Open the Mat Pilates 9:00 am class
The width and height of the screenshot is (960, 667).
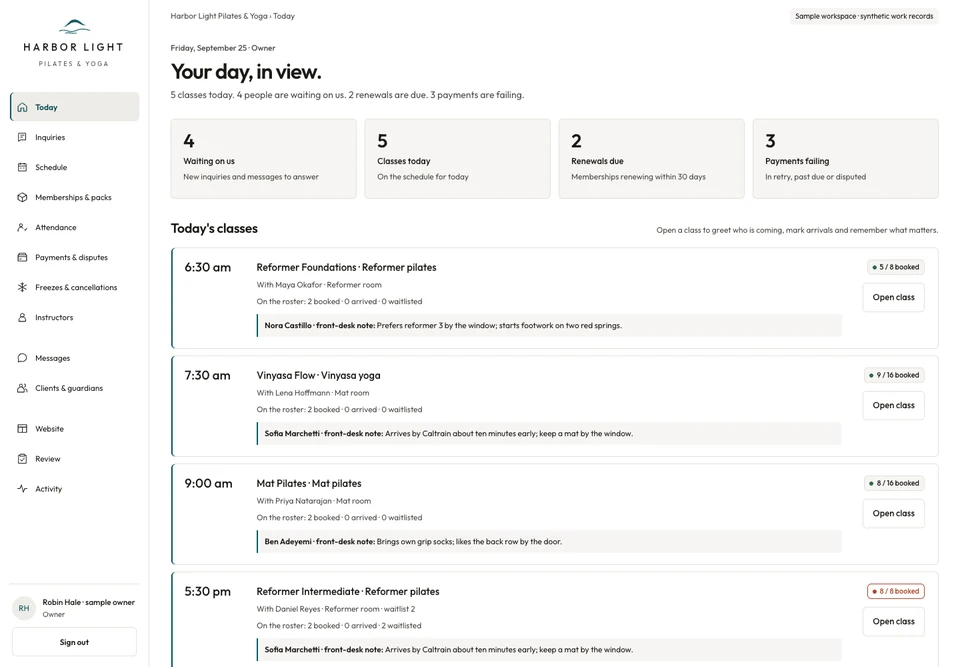click(x=893, y=513)
